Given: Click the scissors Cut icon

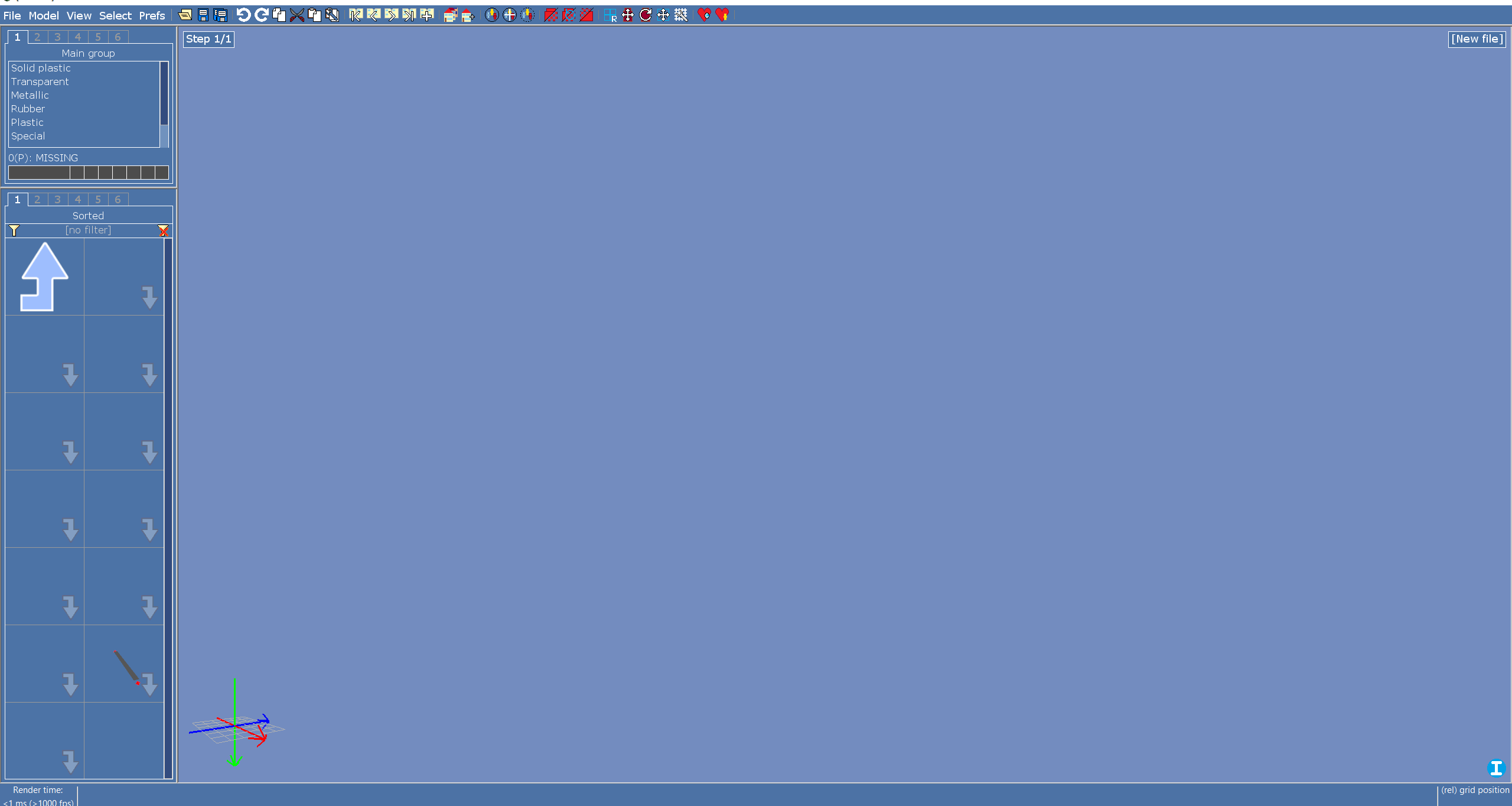Looking at the screenshot, I should tap(296, 15).
